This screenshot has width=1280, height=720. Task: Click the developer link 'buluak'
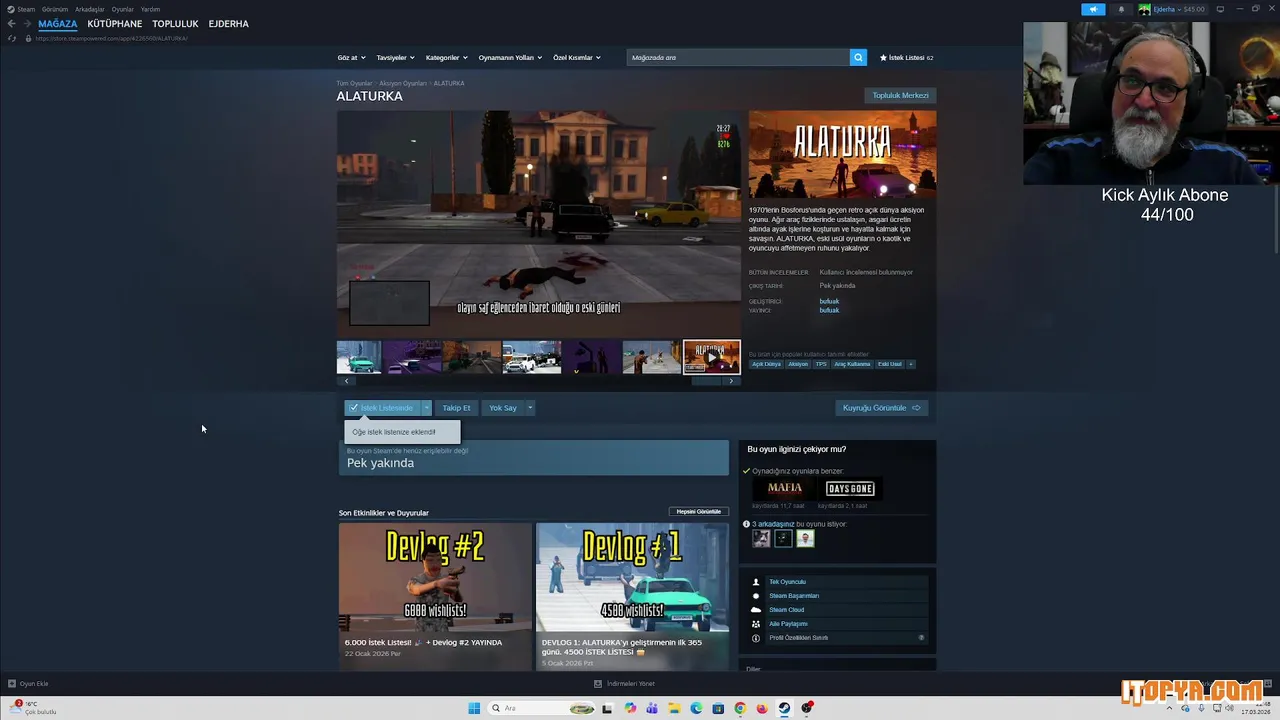(x=829, y=301)
